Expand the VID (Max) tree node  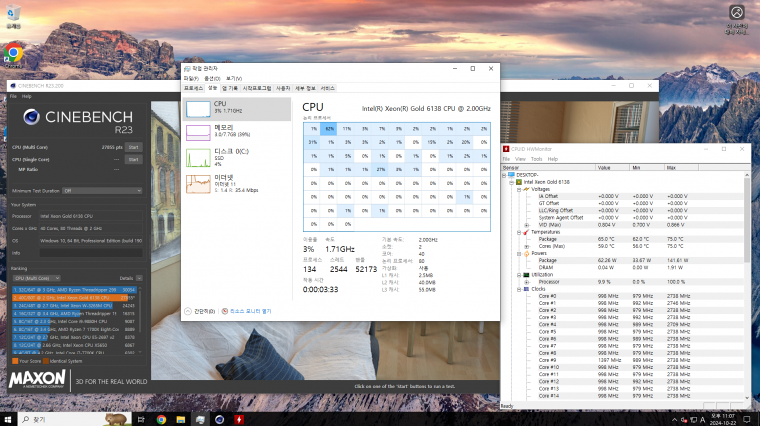click(x=526, y=225)
